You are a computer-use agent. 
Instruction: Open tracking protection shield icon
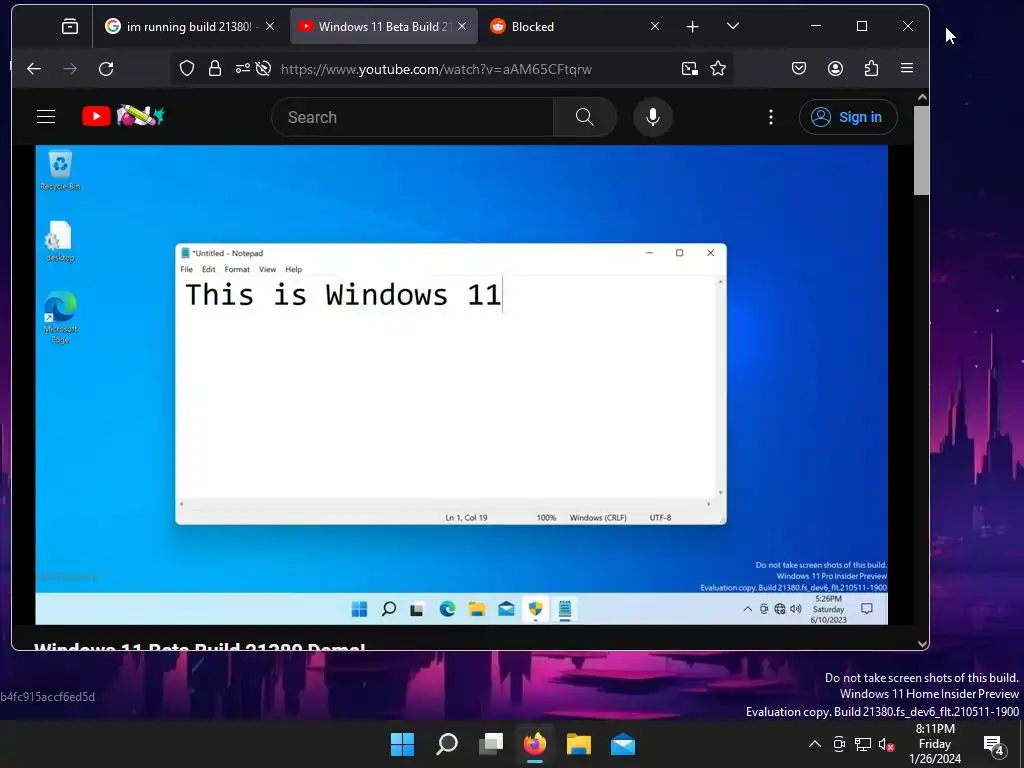pyautogui.click(x=187, y=69)
